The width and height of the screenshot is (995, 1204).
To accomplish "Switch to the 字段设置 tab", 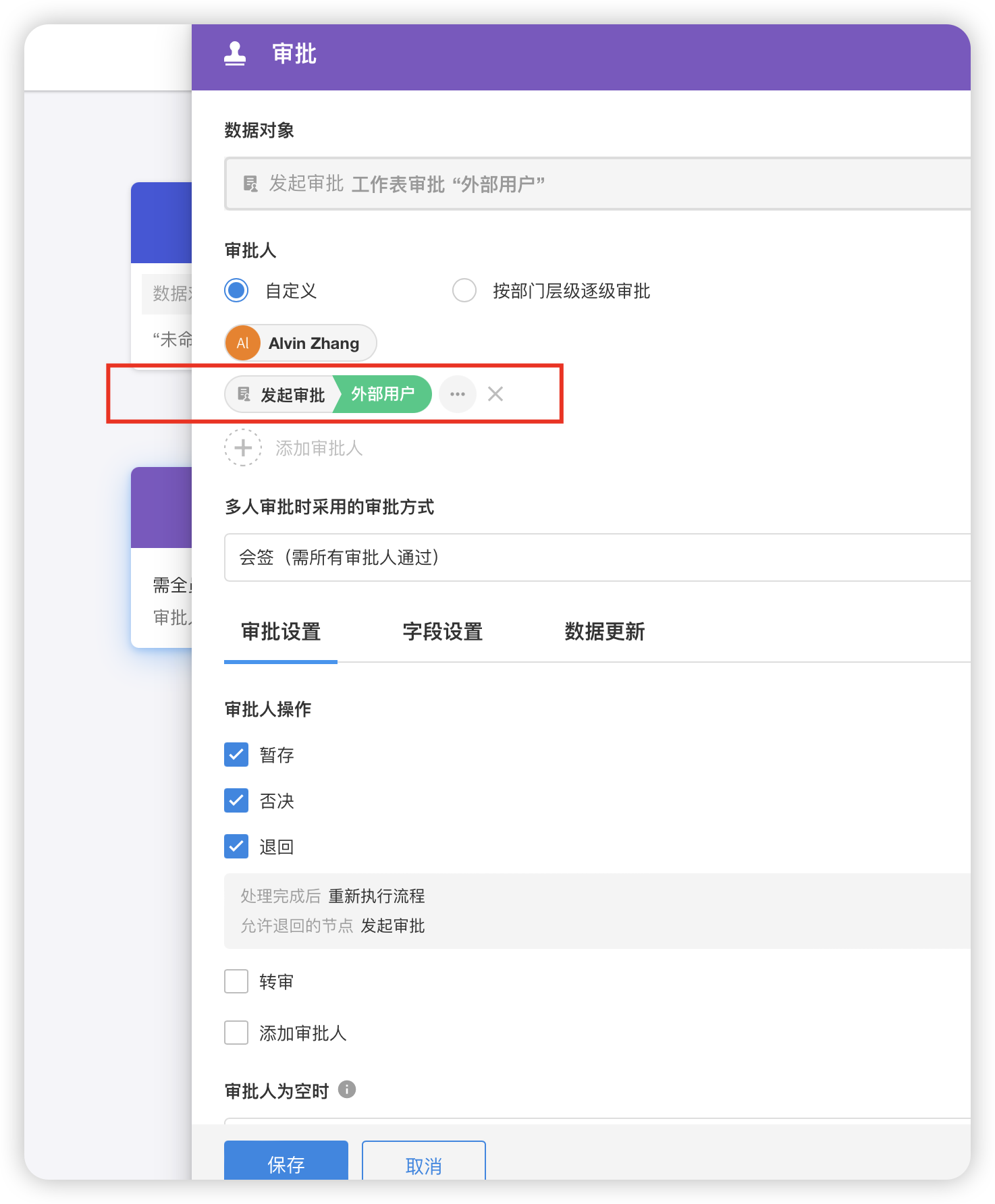I will [x=443, y=632].
